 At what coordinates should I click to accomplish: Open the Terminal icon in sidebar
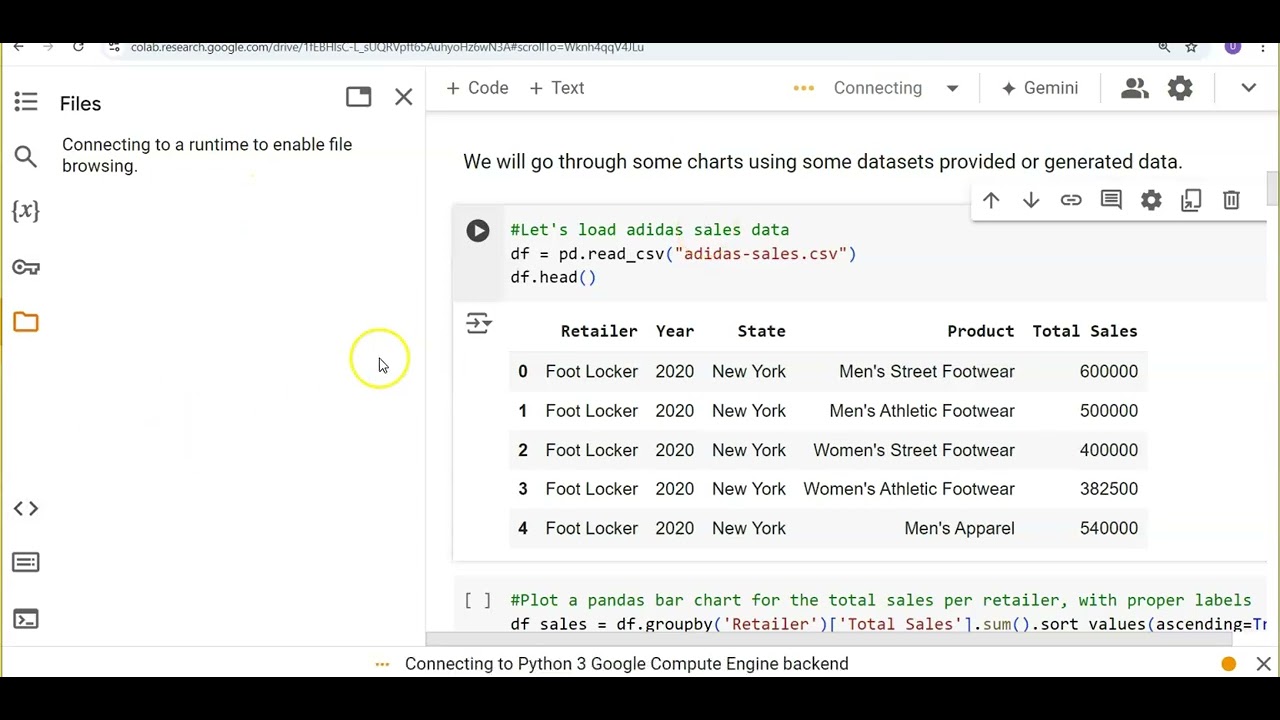click(x=26, y=619)
